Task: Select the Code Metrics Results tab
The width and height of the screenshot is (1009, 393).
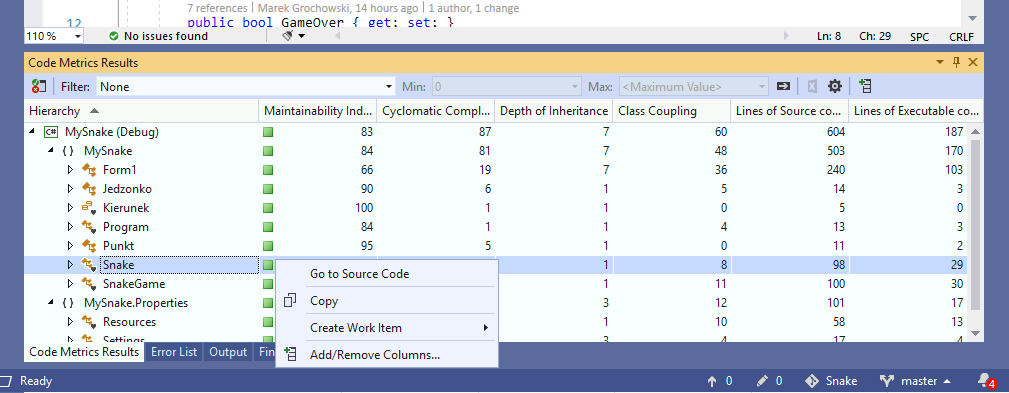Action: pos(84,352)
